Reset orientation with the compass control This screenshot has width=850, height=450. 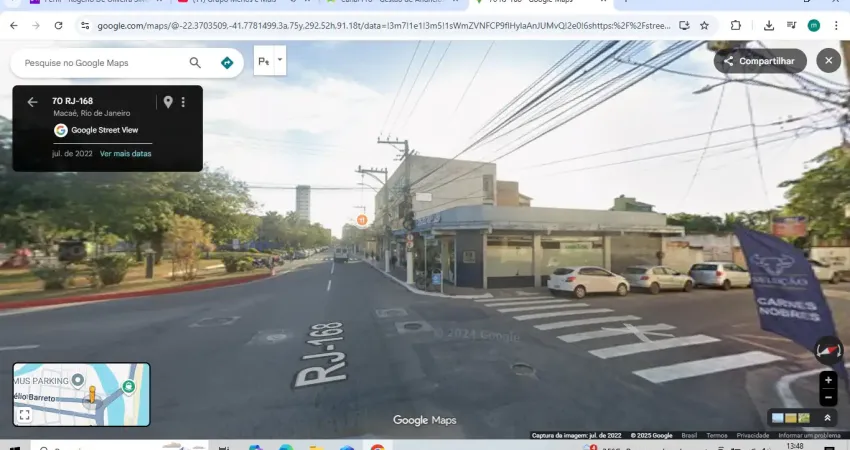pyautogui.click(x=829, y=351)
